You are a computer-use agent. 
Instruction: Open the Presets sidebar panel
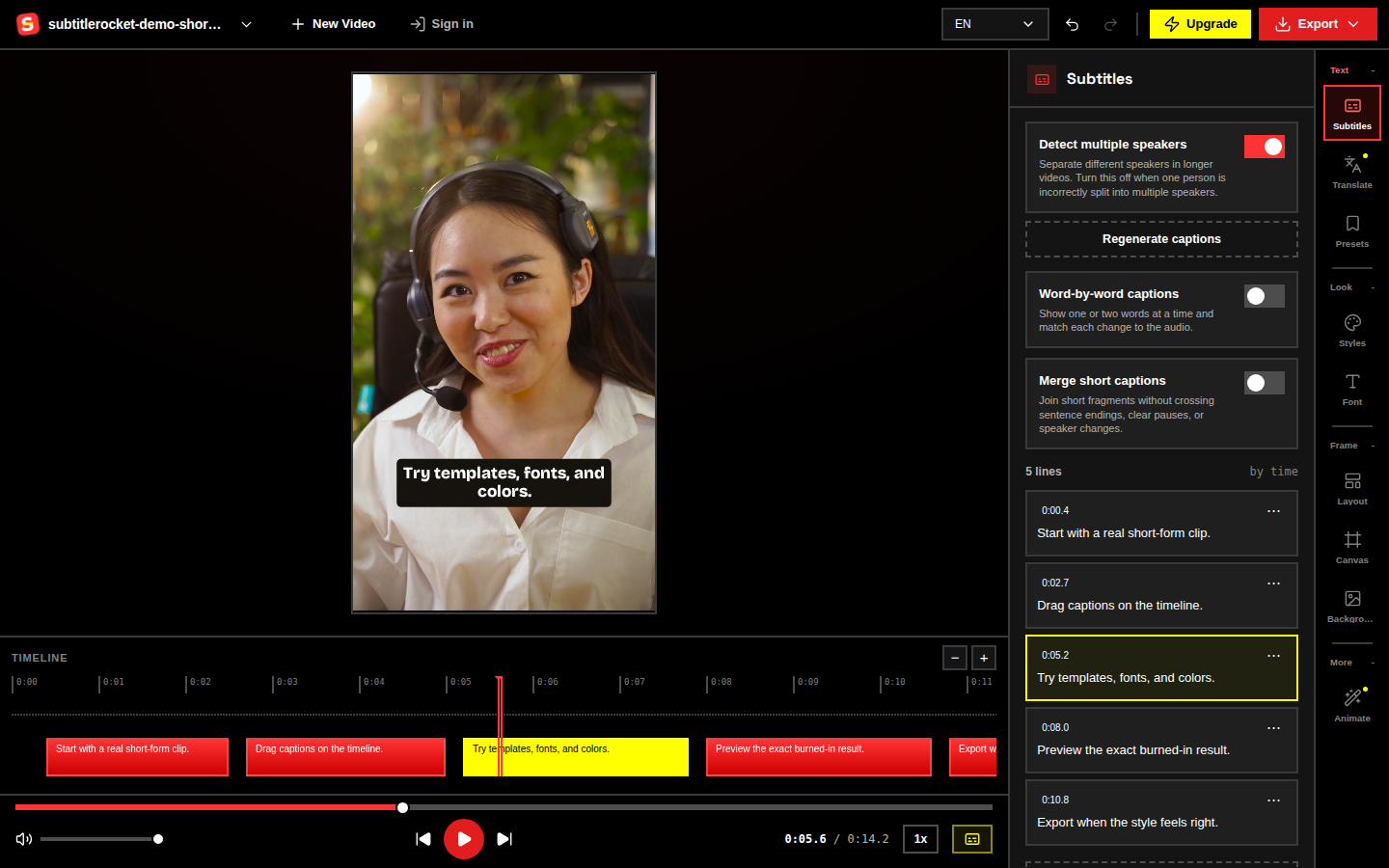click(x=1352, y=231)
